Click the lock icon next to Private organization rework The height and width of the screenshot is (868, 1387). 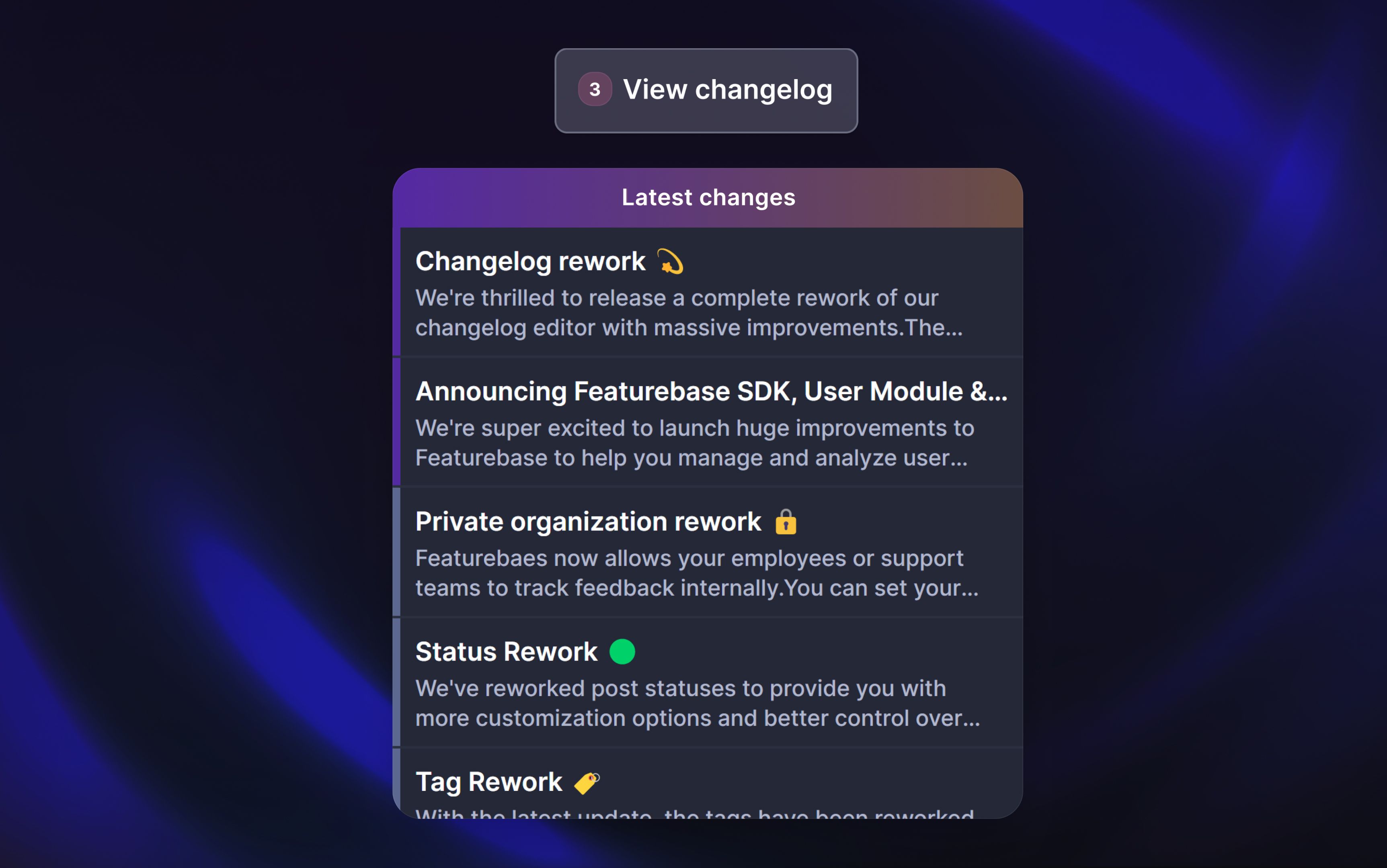[786, 522]
